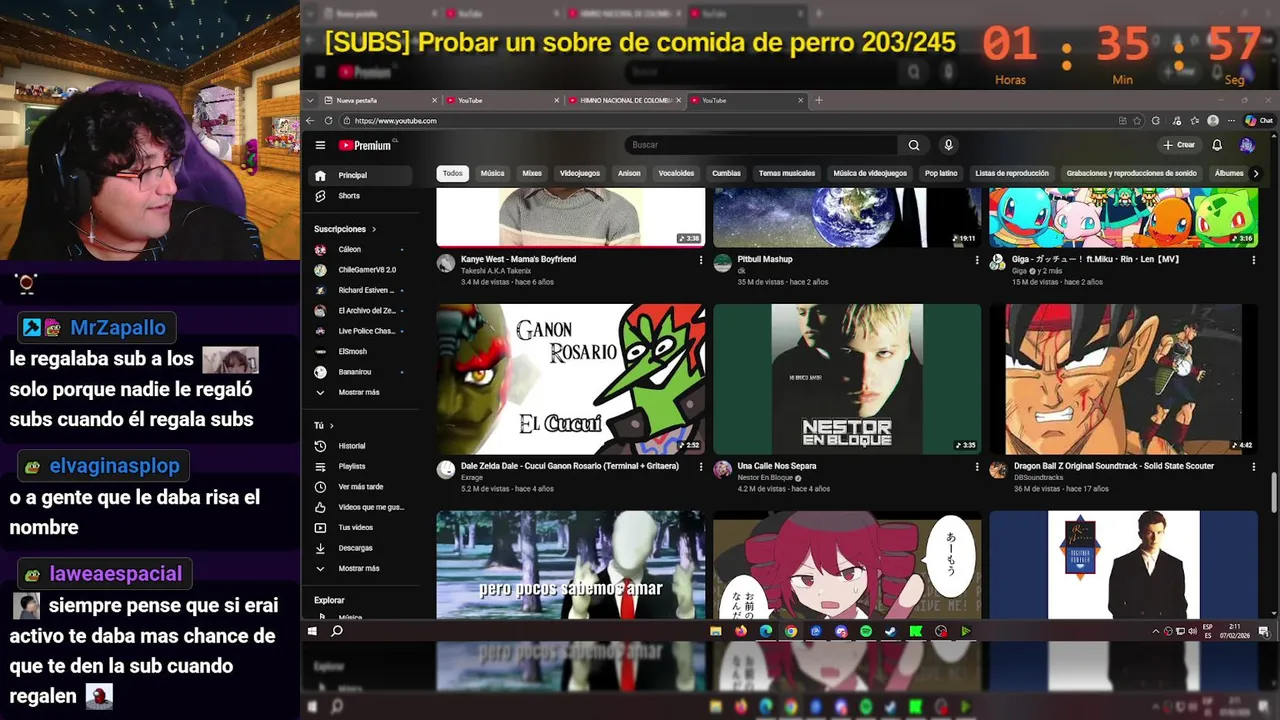
Task: Open the Cáleon subscription channel
Action: click(x=359, y=249)
